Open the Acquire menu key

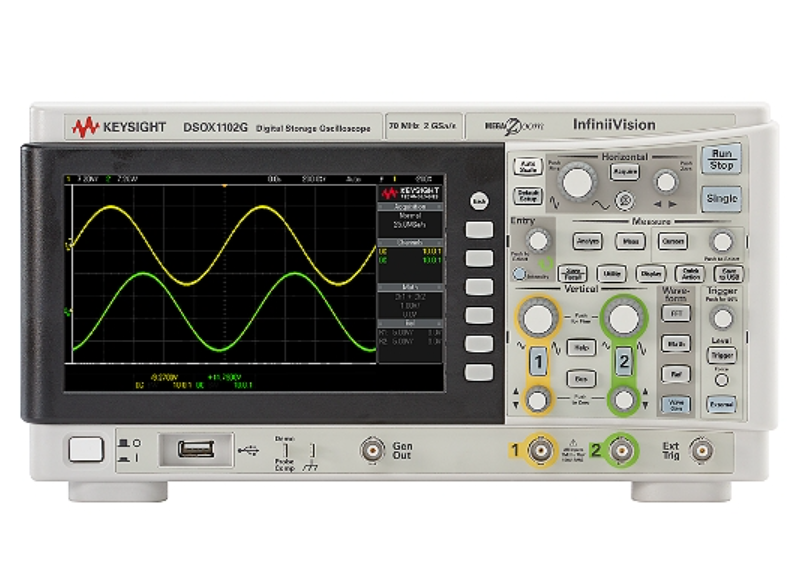(x=625, y=172)
